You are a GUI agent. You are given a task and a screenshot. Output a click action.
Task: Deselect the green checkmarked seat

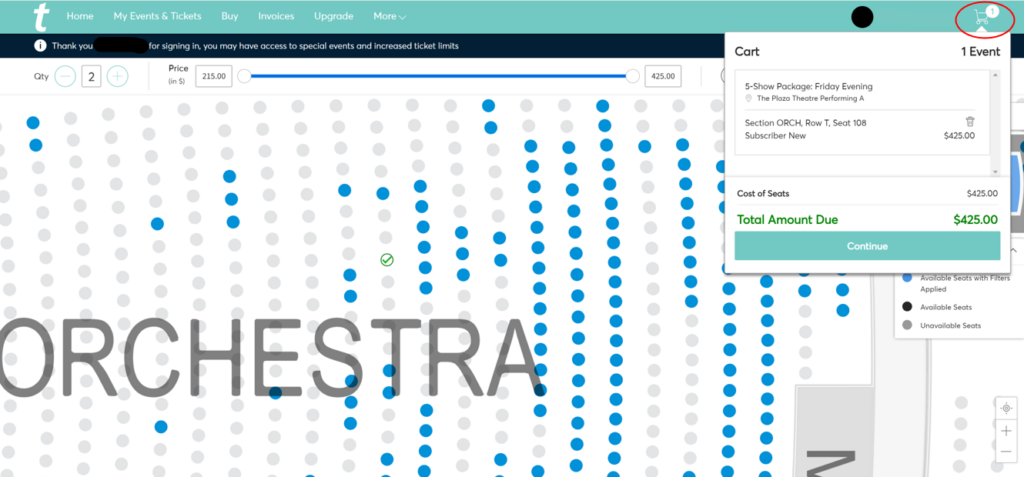point(387,260)
